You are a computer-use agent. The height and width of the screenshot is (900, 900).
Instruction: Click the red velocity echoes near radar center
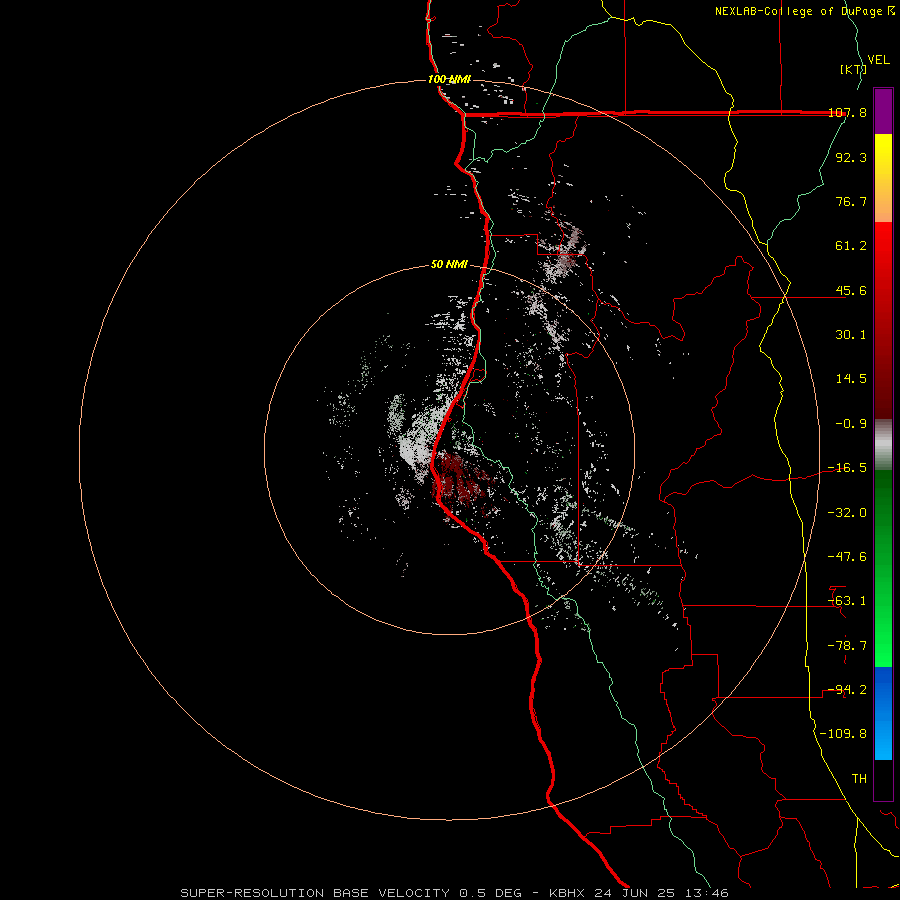462,479
